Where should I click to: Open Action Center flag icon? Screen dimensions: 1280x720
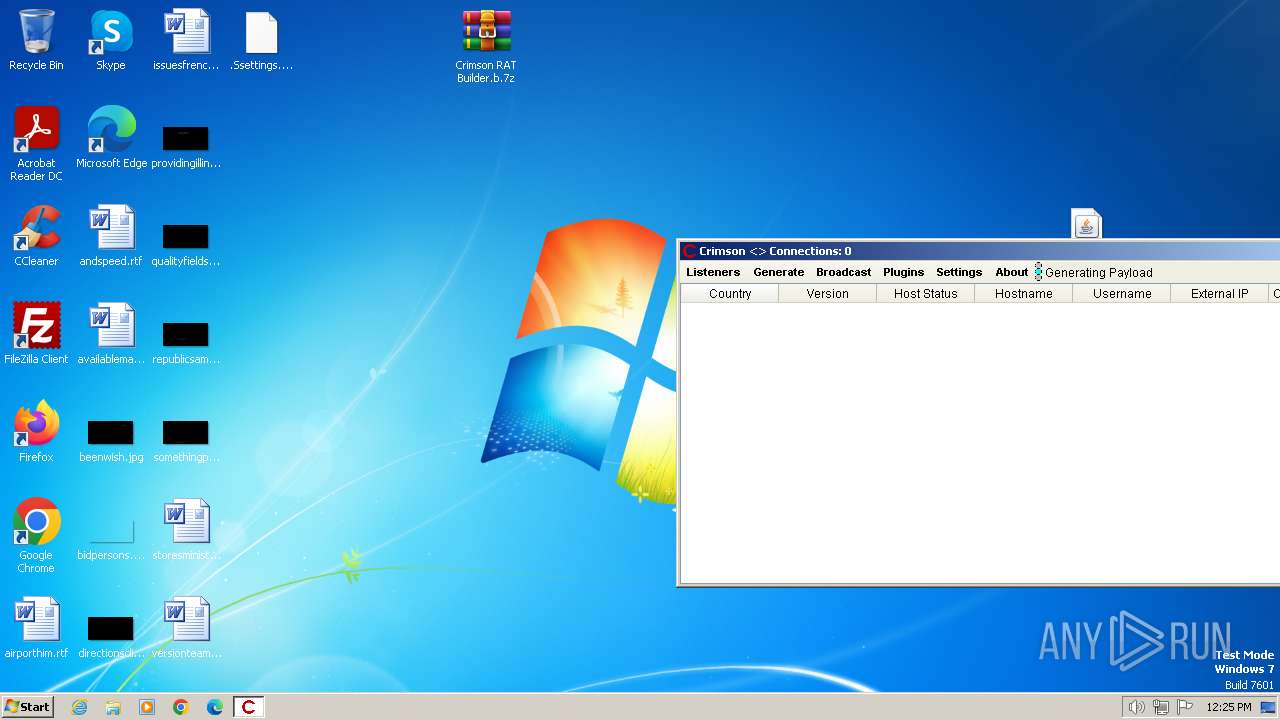pyautogui.click(x=1185, y=707)
